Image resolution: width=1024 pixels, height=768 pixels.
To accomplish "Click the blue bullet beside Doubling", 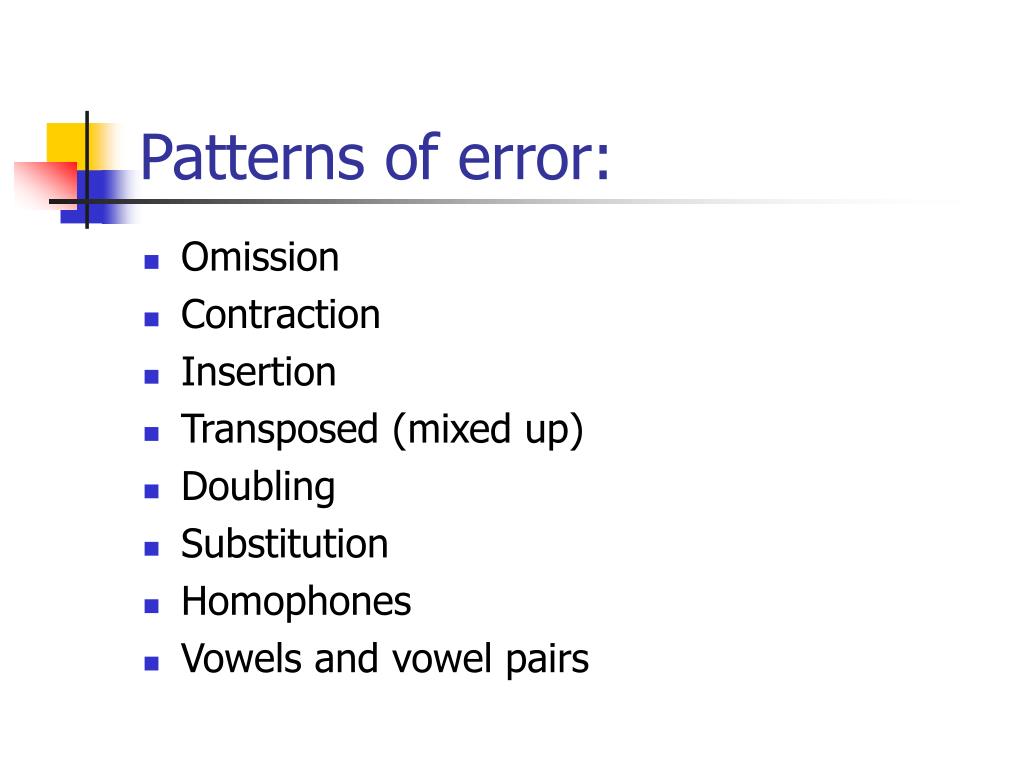I will 152,491.
